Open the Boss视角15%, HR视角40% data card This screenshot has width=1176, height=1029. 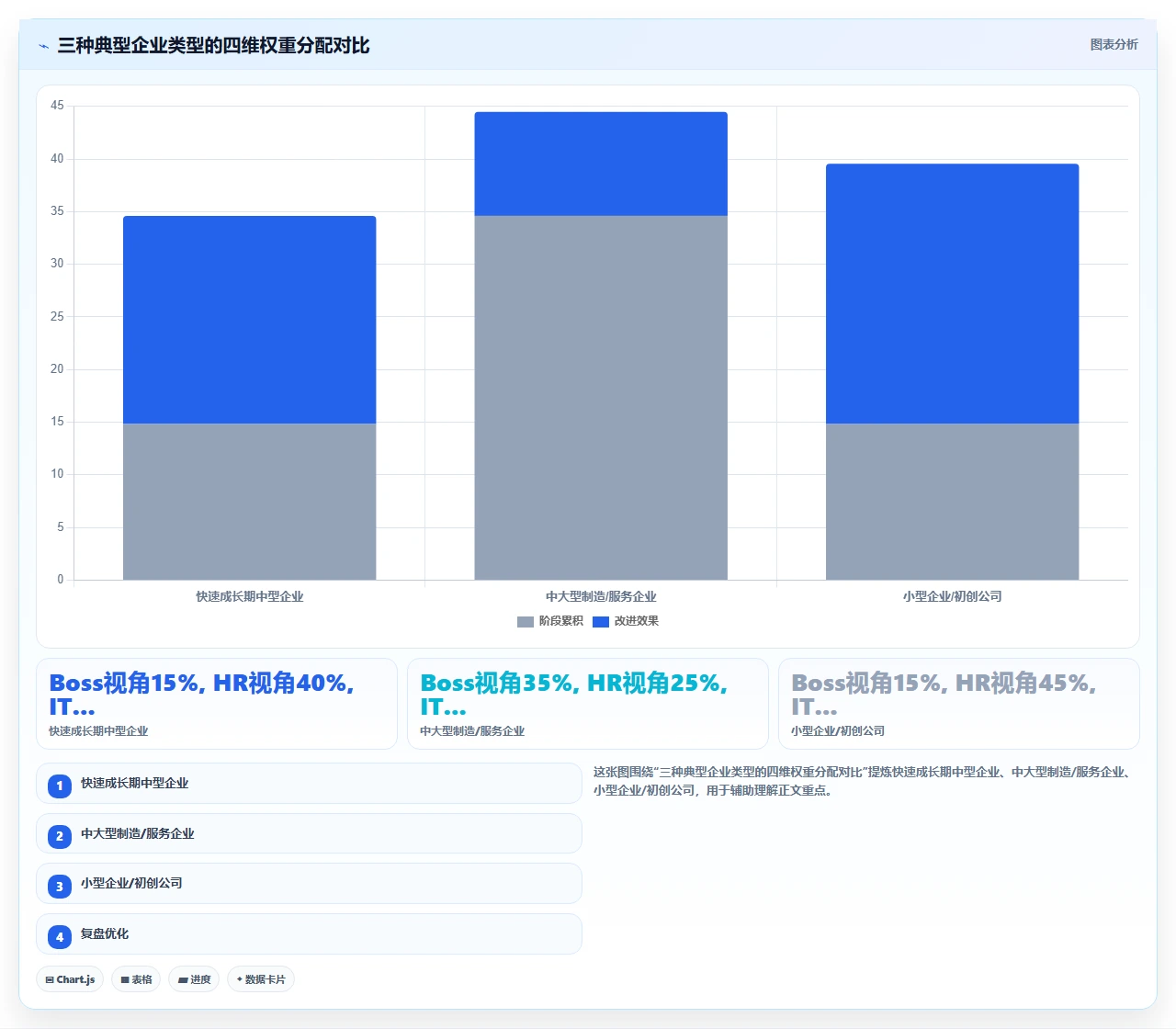(217, 704)
